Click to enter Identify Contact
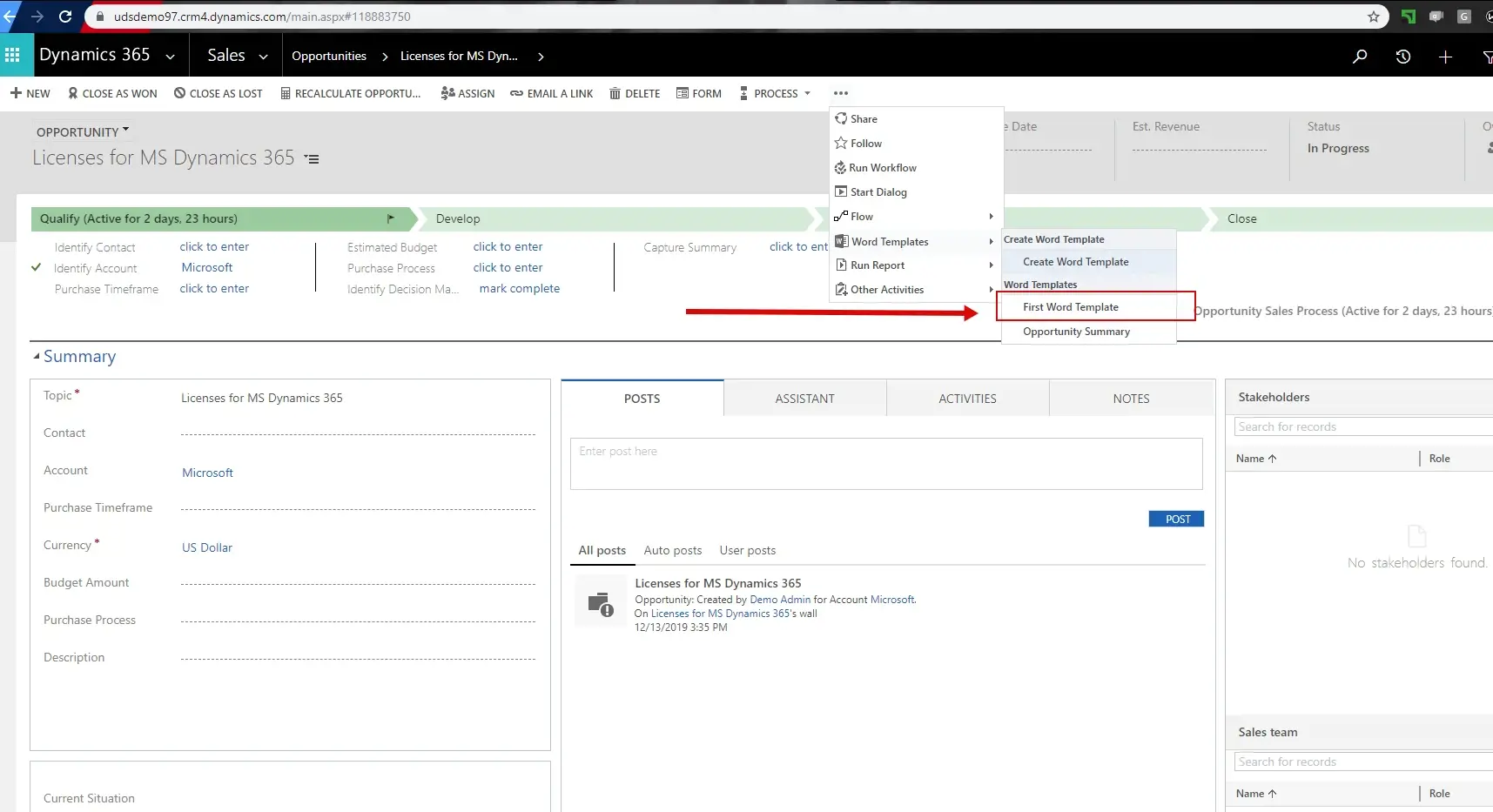Screen dimensions: 1493x812 point(214,246)
